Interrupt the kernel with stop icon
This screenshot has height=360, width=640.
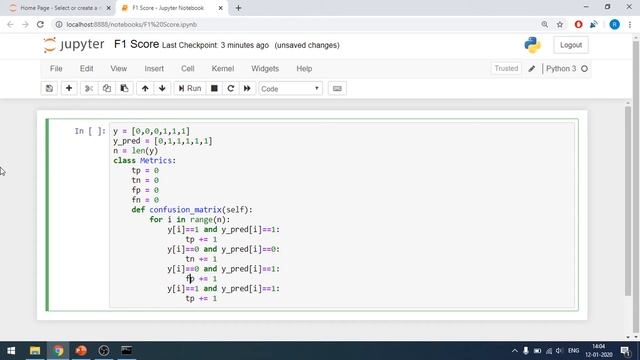tap(214, 89)
